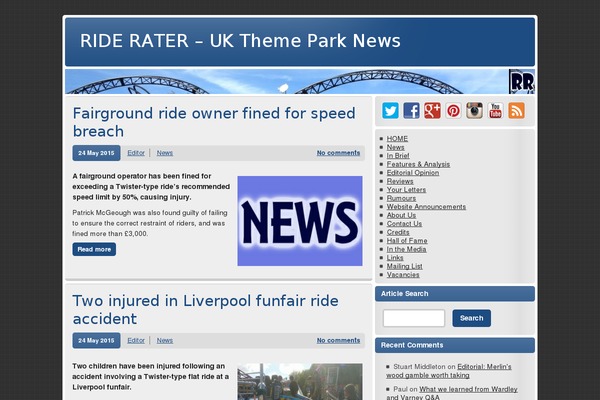Open Mailing List menu item
600x400 pixels.
pos(404,266)
